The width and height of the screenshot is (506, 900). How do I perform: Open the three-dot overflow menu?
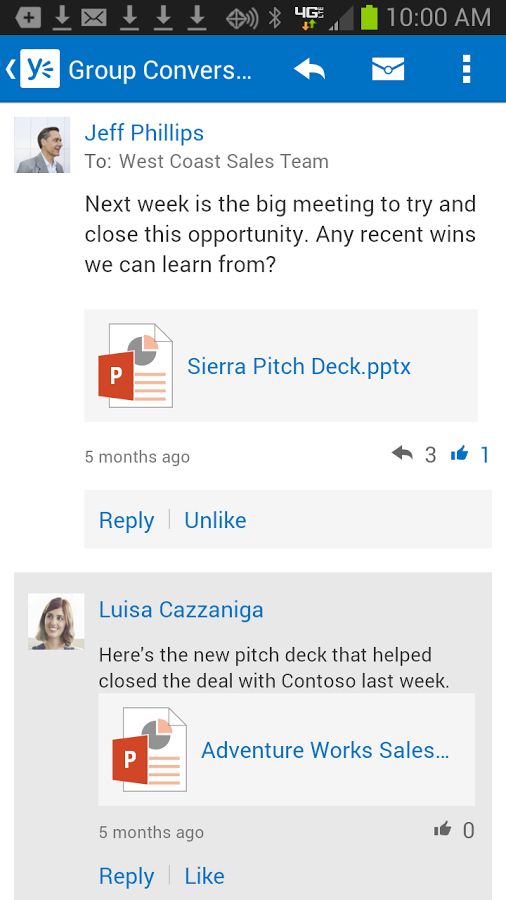[466, 69]
